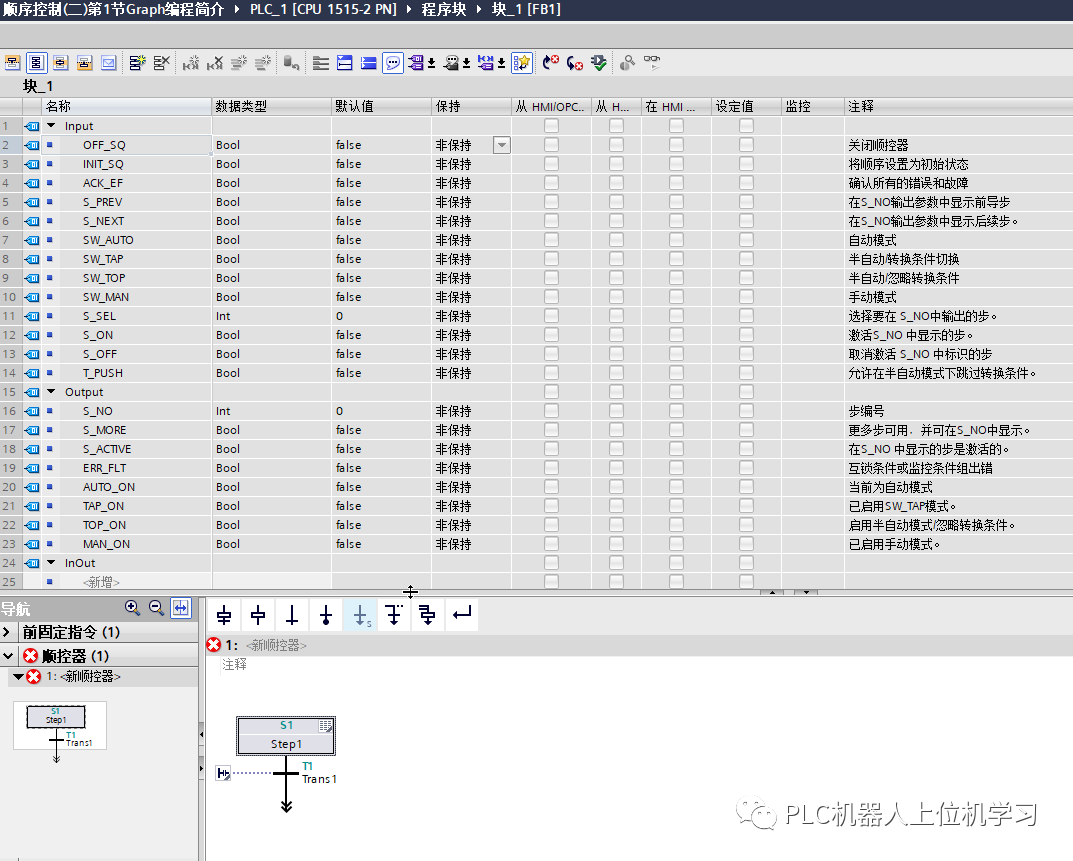Insert an alternative branch in the GRAPH chart

[393, 616]
